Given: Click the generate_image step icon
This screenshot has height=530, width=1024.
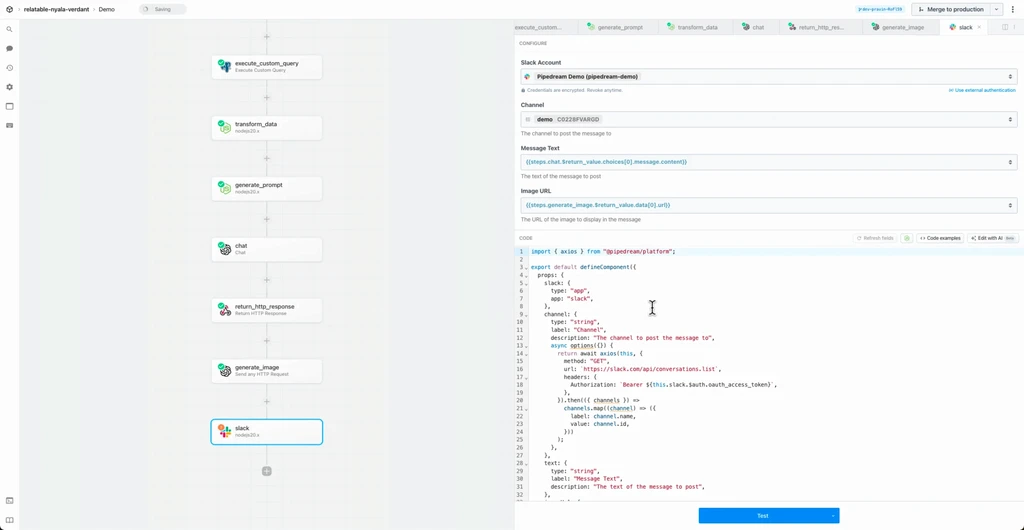Looking at the screenshot, I should point(225,371).
